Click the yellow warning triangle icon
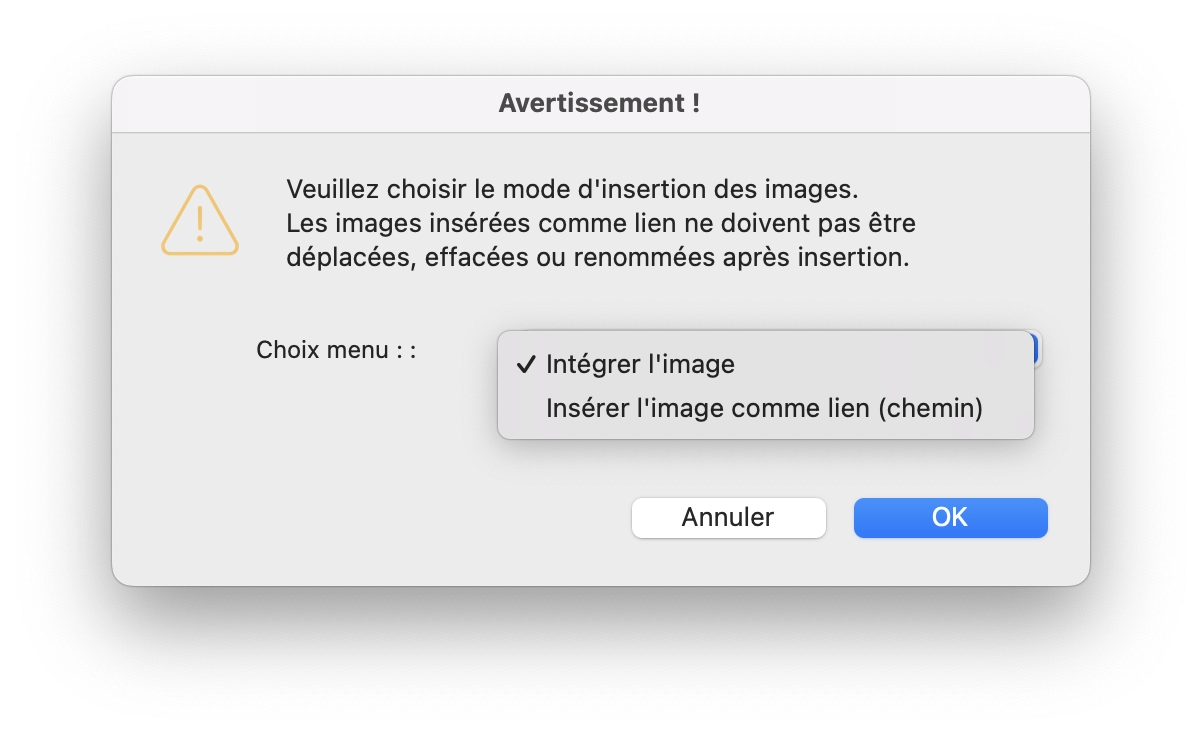1202x734 pixels. click(x=199, y=222)
